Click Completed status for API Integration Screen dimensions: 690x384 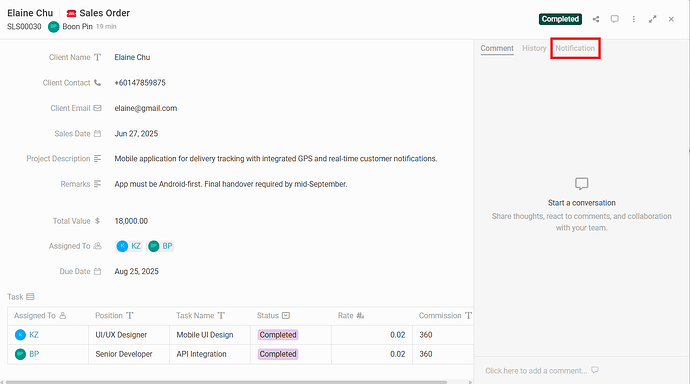click(x=278, y=354)
